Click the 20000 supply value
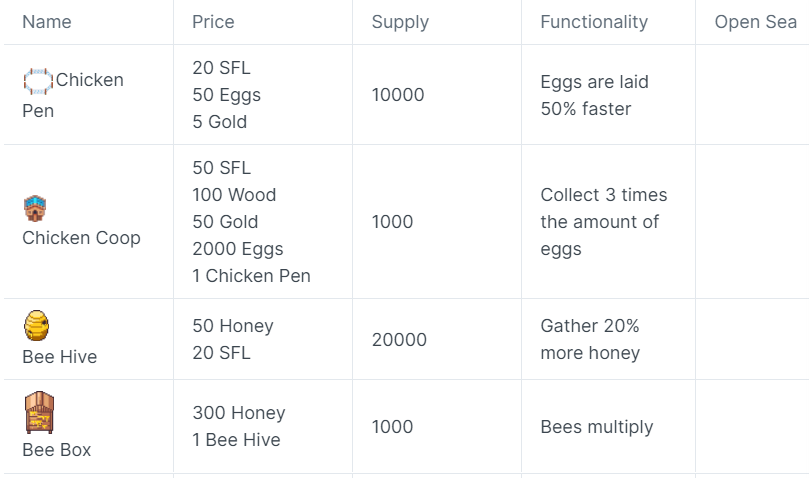Viewport: 809px width, 478px height. point(399,340)
